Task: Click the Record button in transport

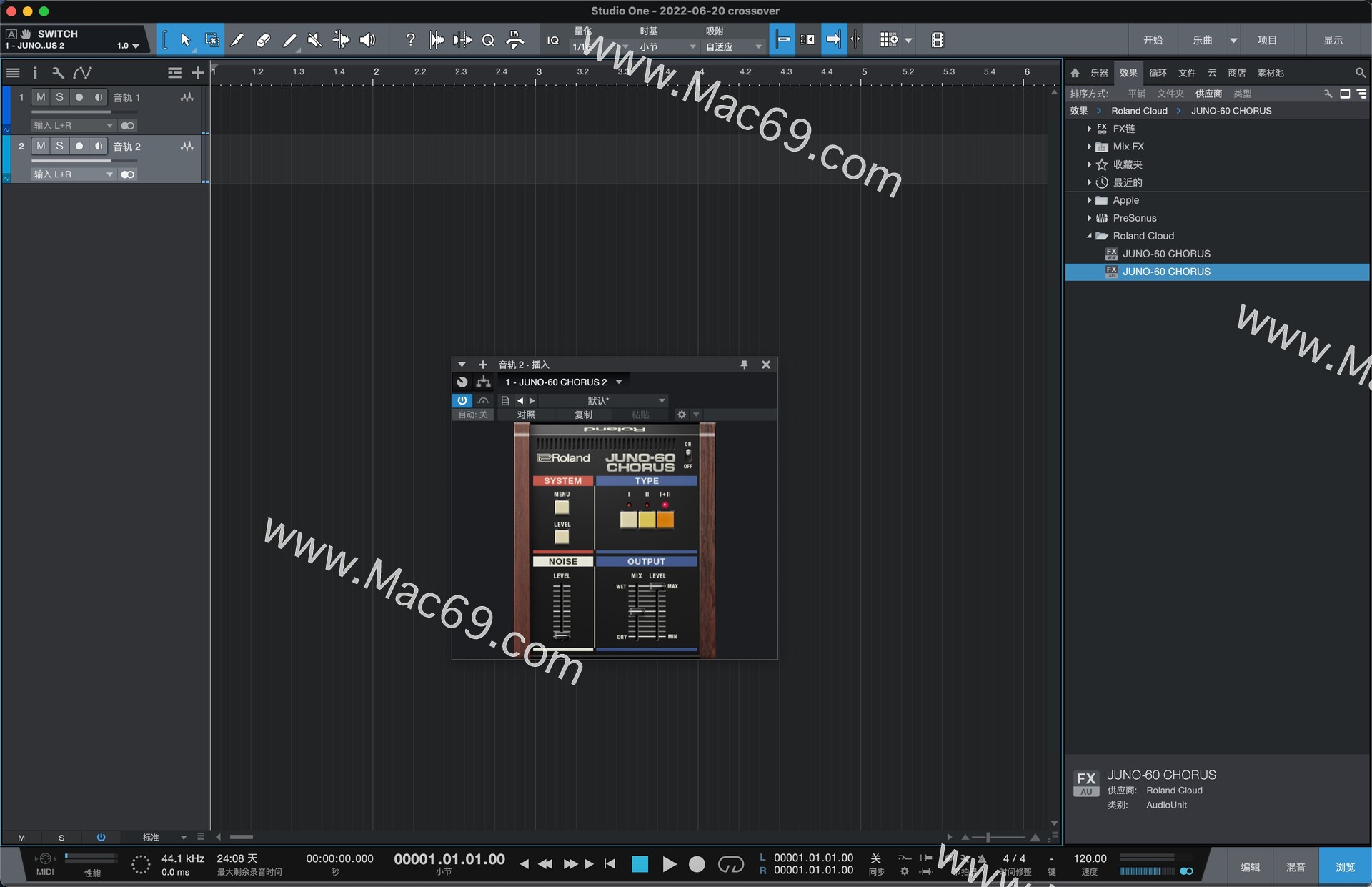Action: pos(696,864)
